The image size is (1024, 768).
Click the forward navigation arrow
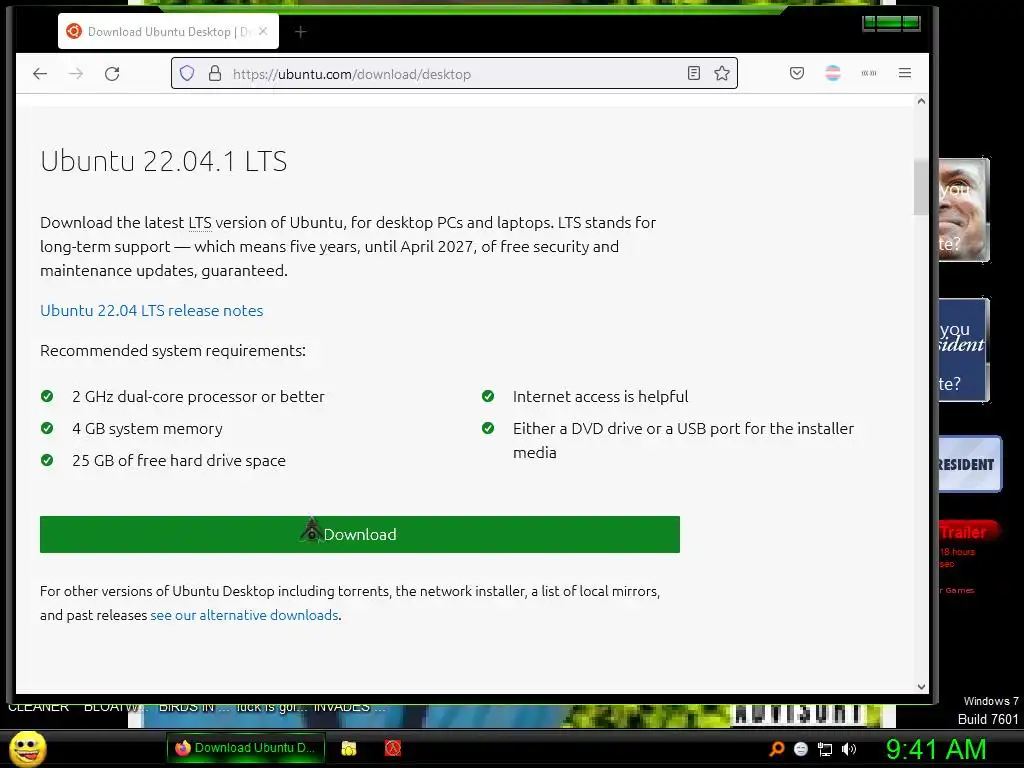[76, 74]
